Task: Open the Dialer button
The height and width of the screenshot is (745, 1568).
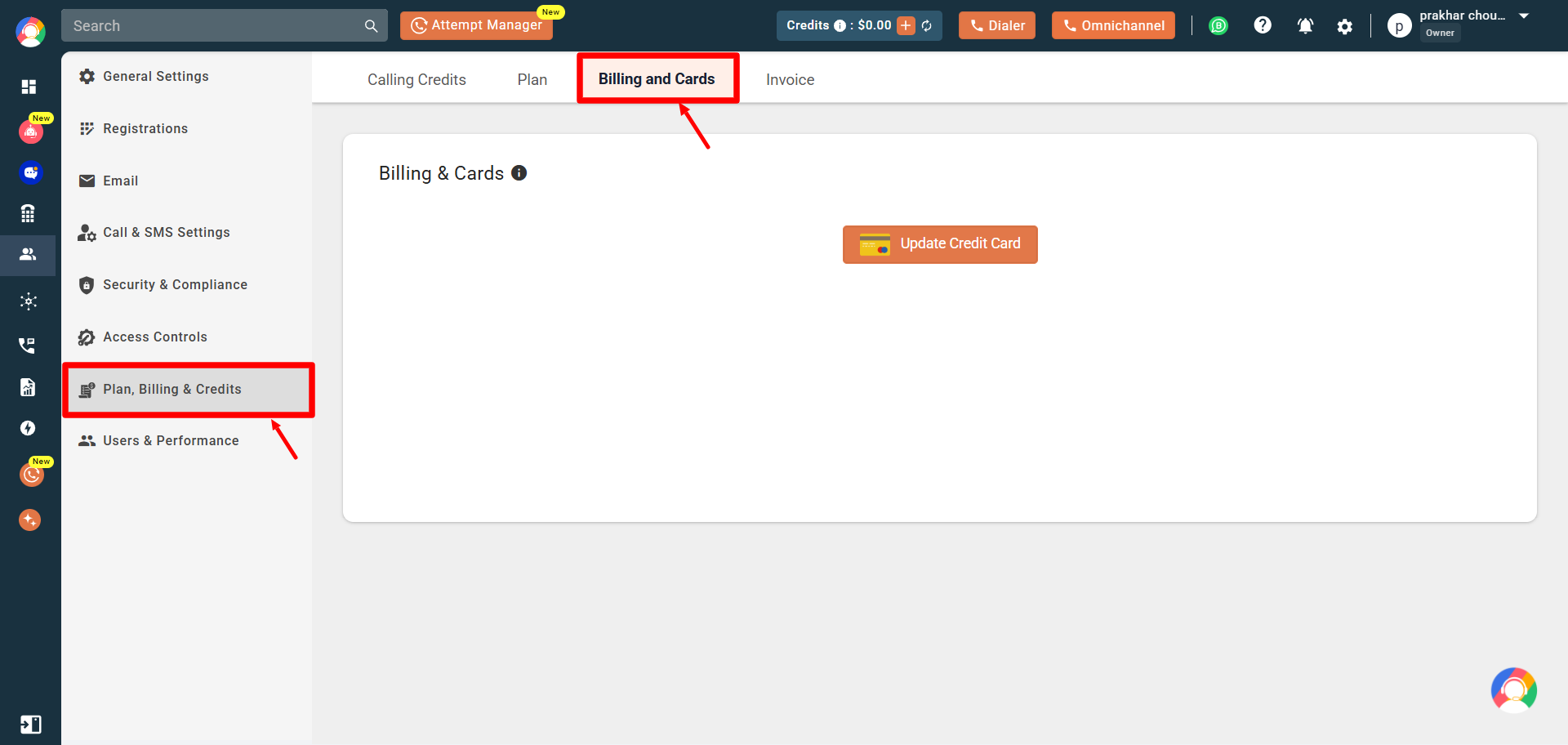Action: click(996, 25)
